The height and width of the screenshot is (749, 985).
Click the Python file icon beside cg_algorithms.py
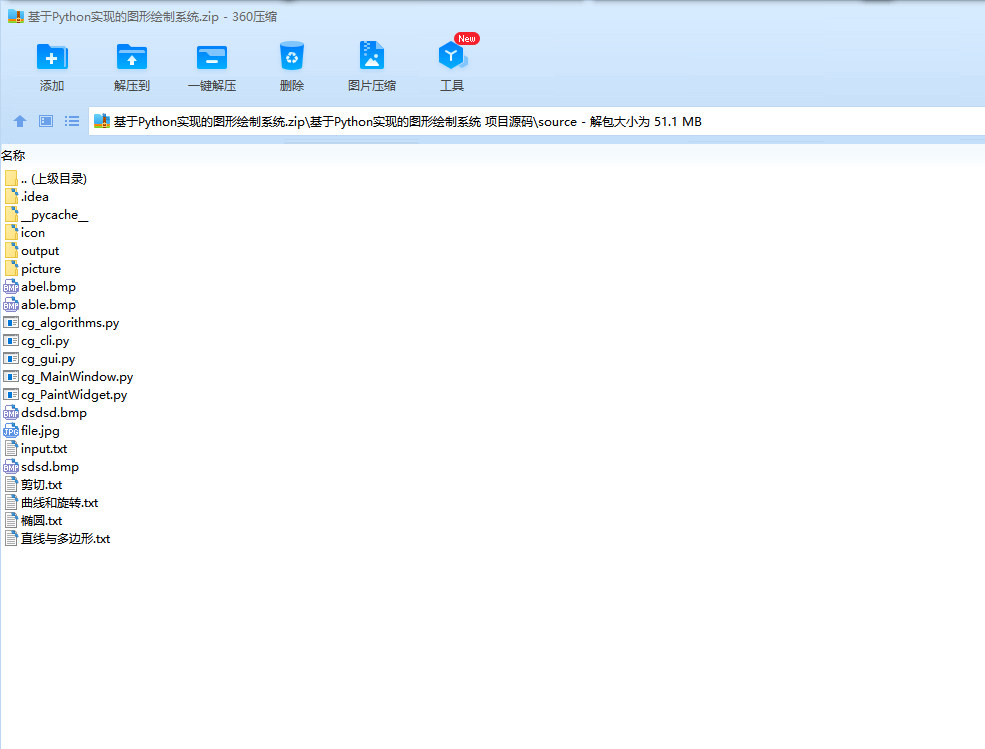11,323
